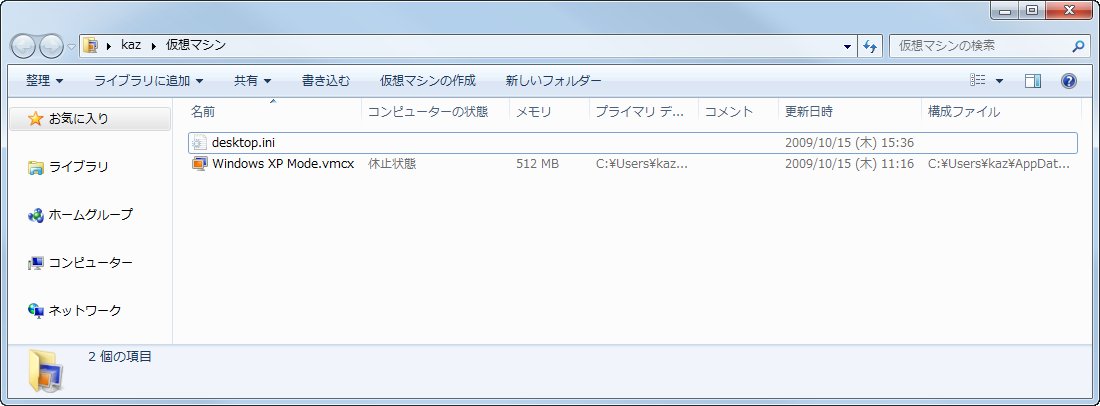Sort by the 更新日時 column header
Screen dimensions: 1100x406
pos(850,111)
